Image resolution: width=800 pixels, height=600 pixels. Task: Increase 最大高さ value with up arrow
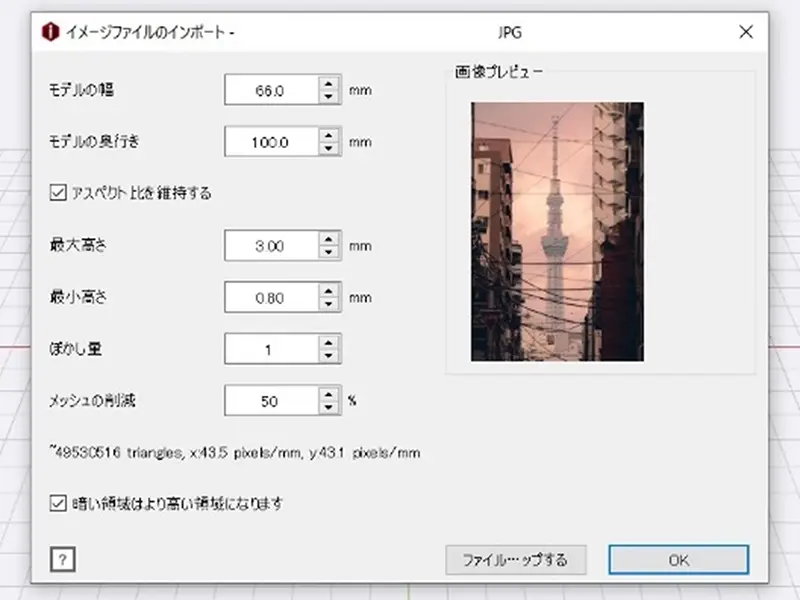tap(330, 239)
